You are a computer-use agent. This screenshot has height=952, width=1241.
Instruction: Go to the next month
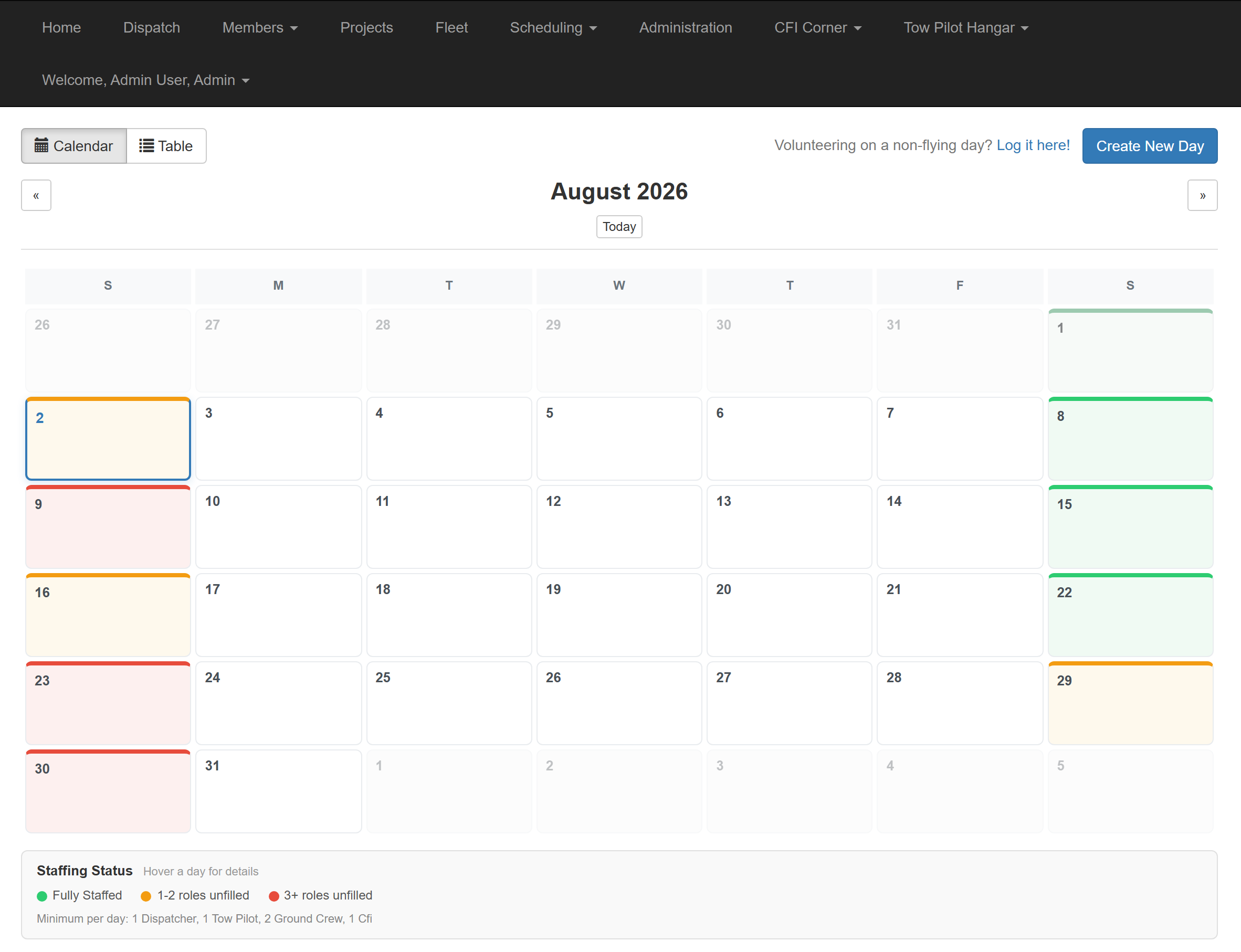pyautogui.click(x=1202, y=195)
